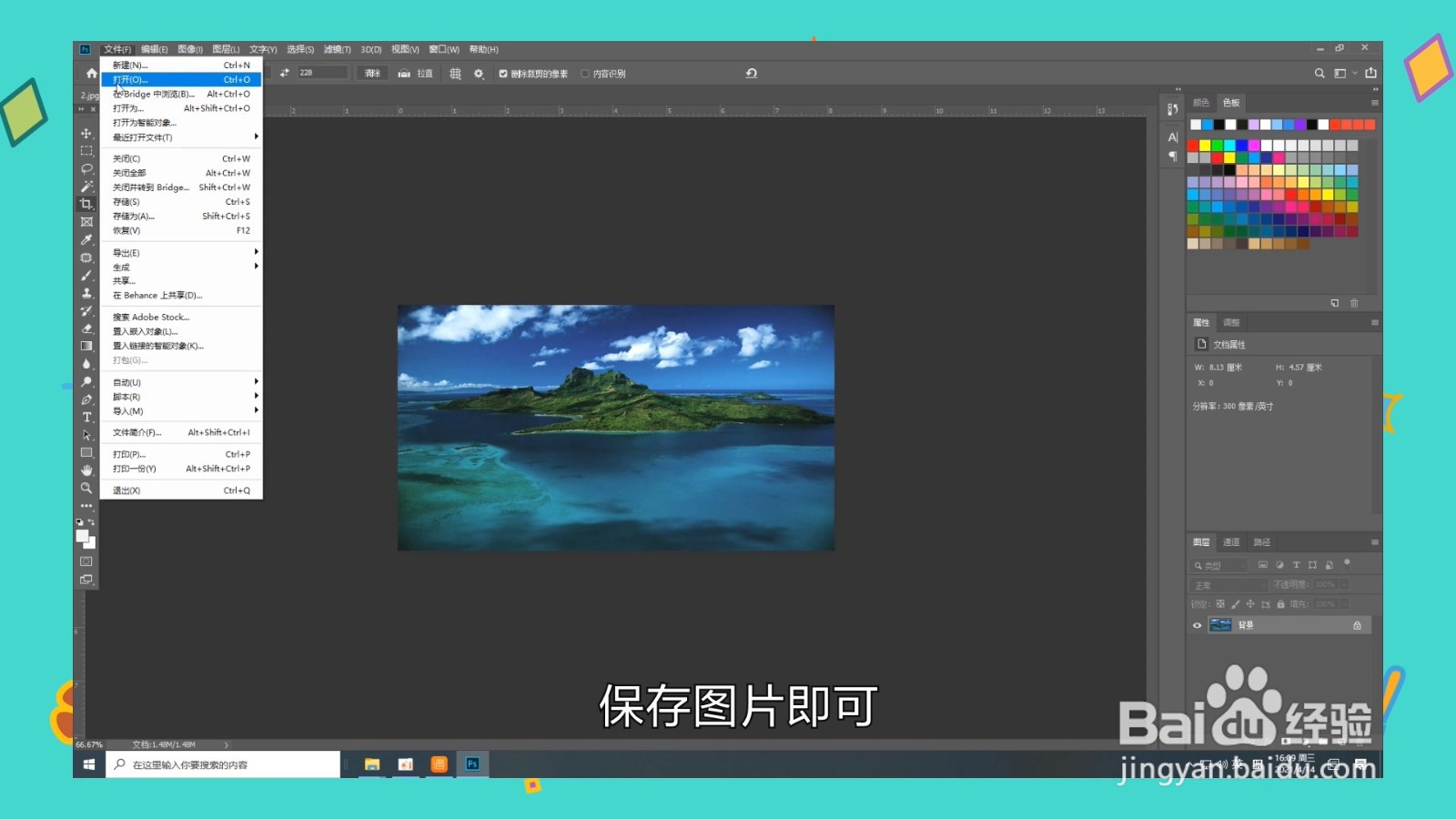This screenshot has width=1456, height=819.
Task: Activate the Zoom tool
Action: (x=86, y=489)
